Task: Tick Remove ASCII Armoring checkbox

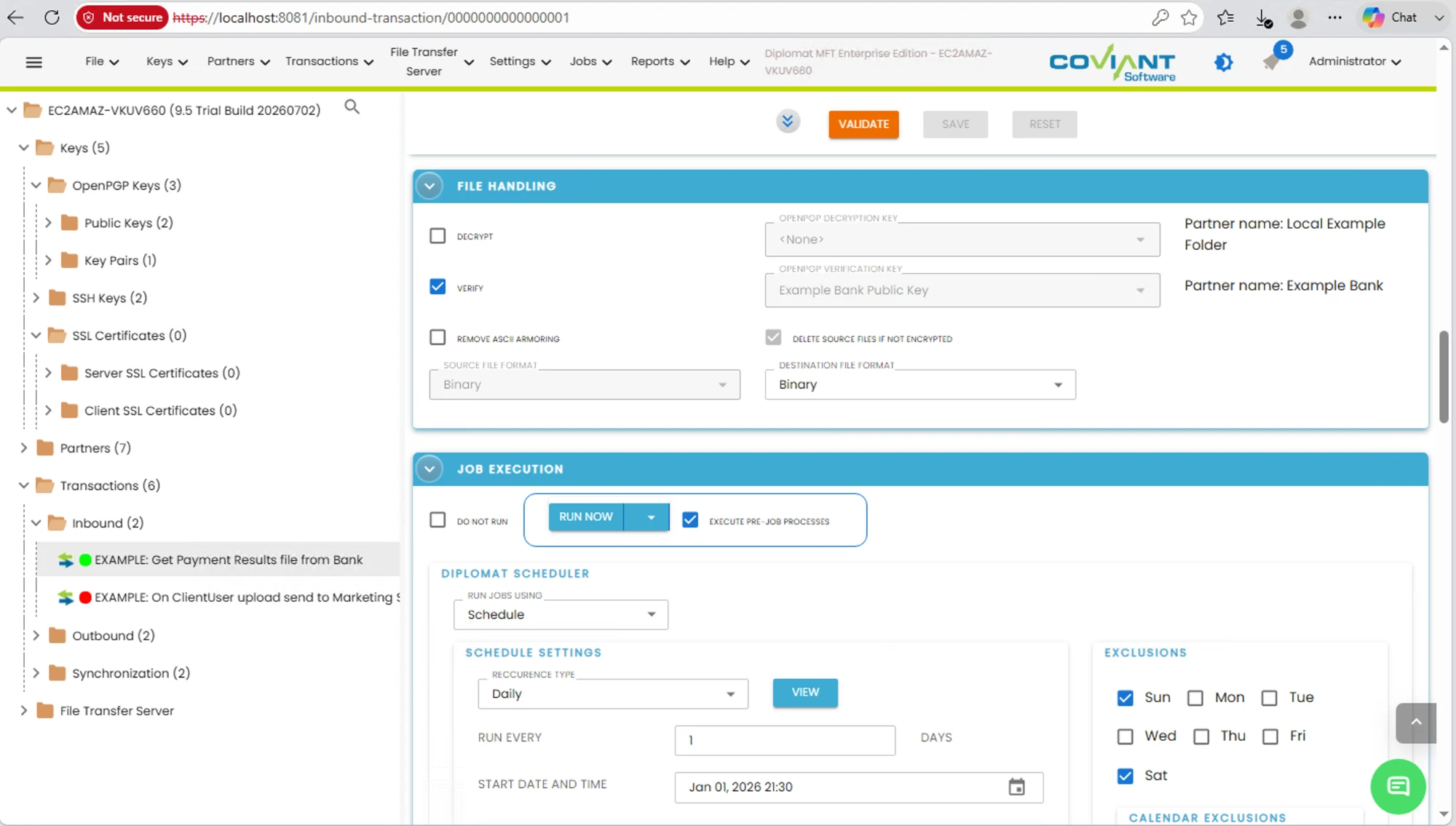Action: tap(438, 337)
